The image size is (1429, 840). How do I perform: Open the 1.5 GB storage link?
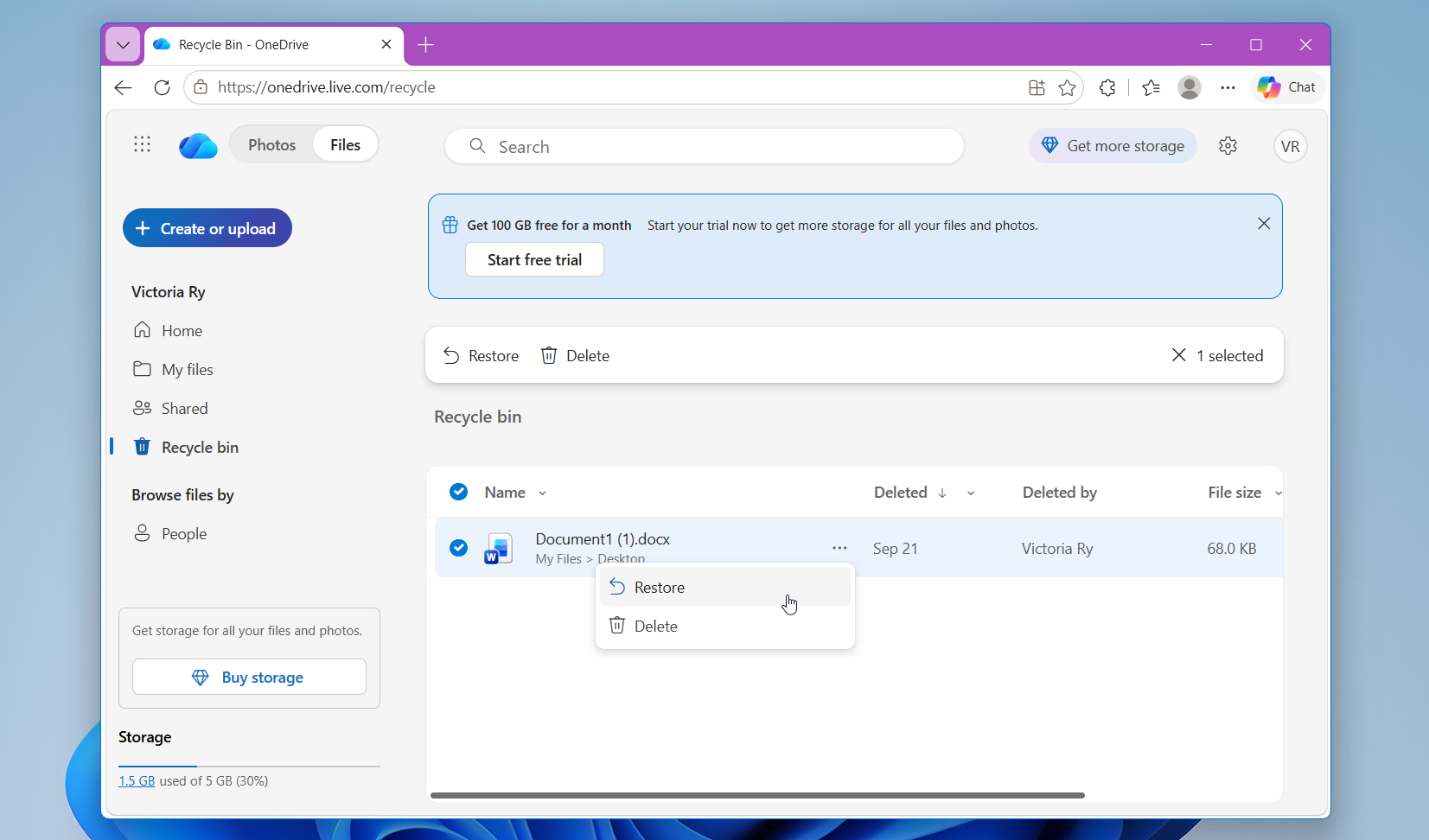tap(137, 781)
